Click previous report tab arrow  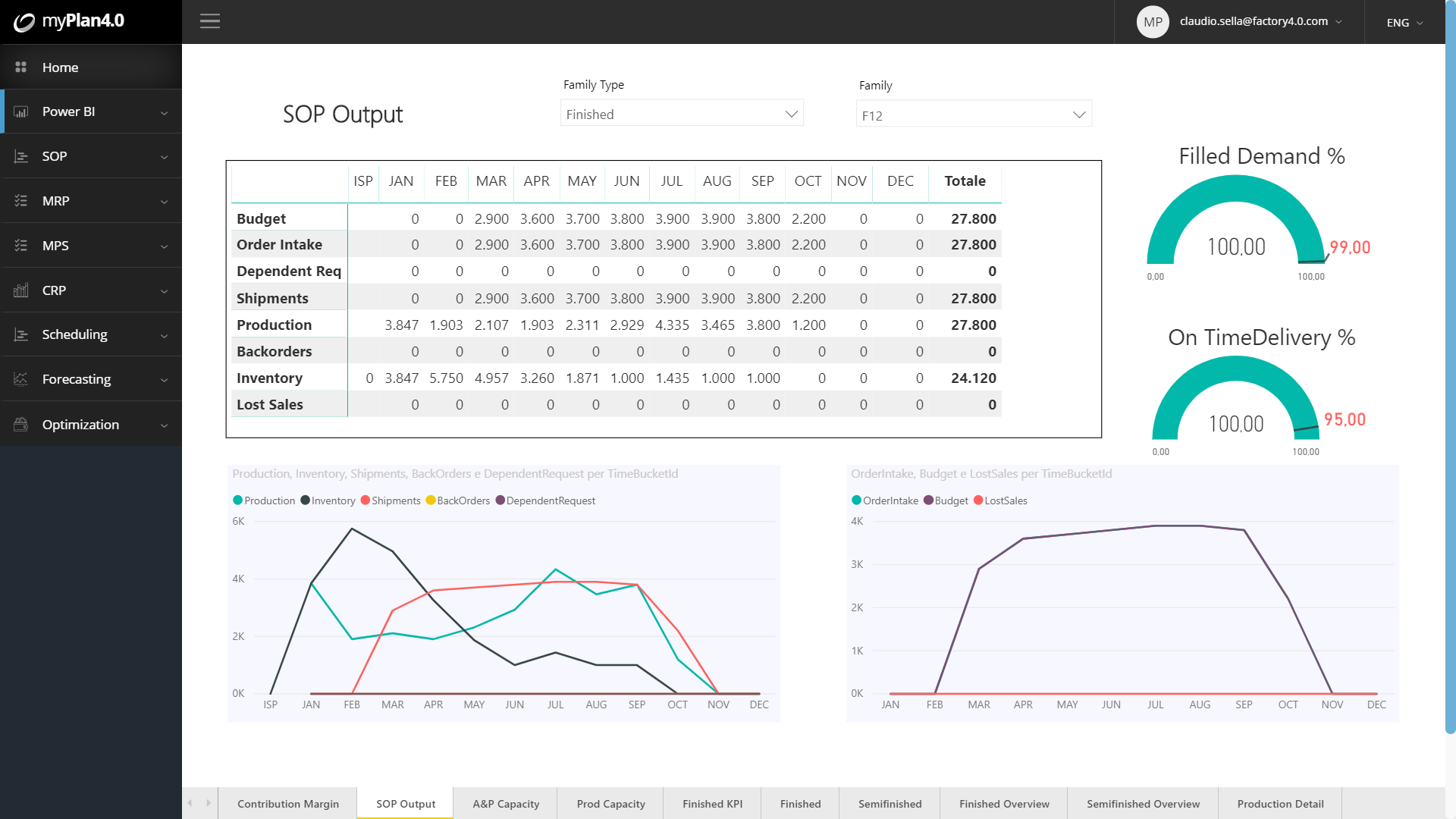coord(190,803)
